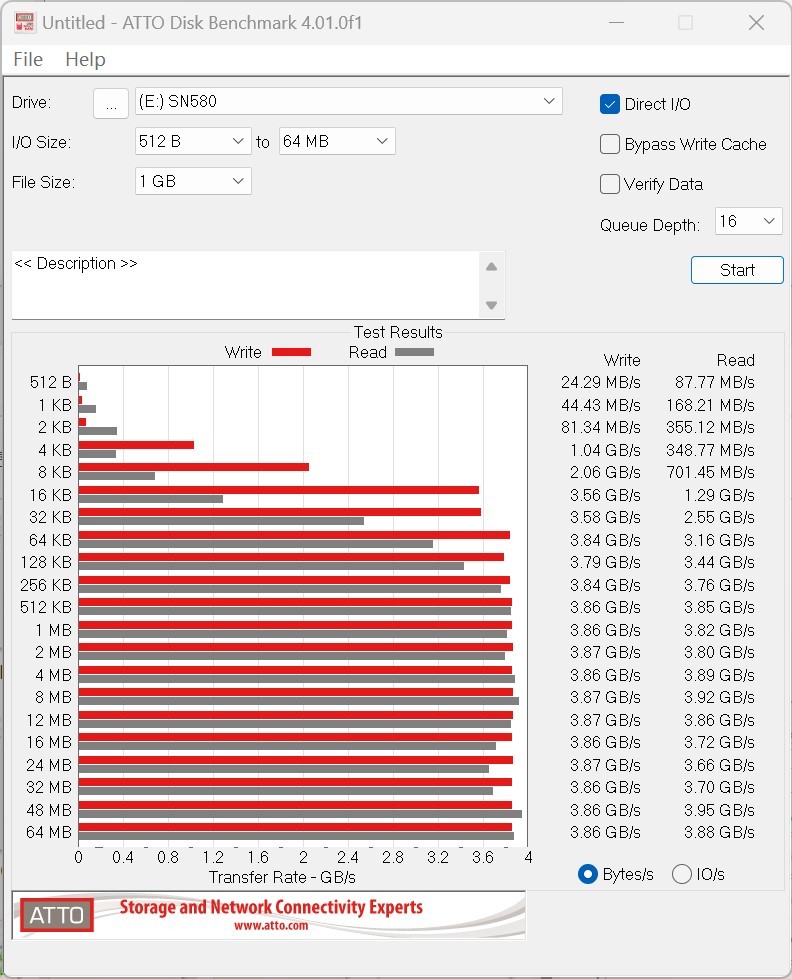Click the 64 MB row label in chart
Image resolution: width=792 pixels, height=979 pixels.
49,832
